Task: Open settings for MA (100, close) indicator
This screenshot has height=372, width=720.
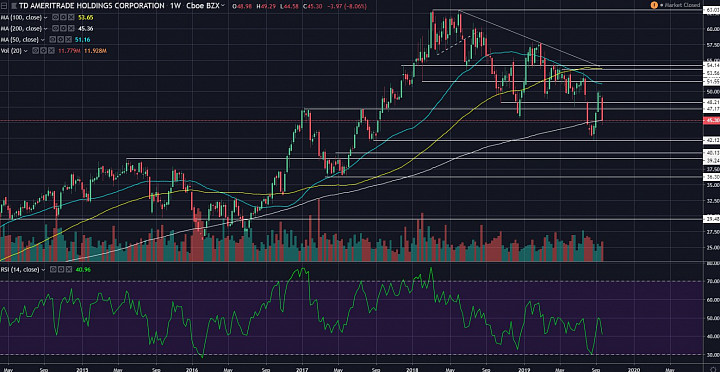Action: pos(63,17)
